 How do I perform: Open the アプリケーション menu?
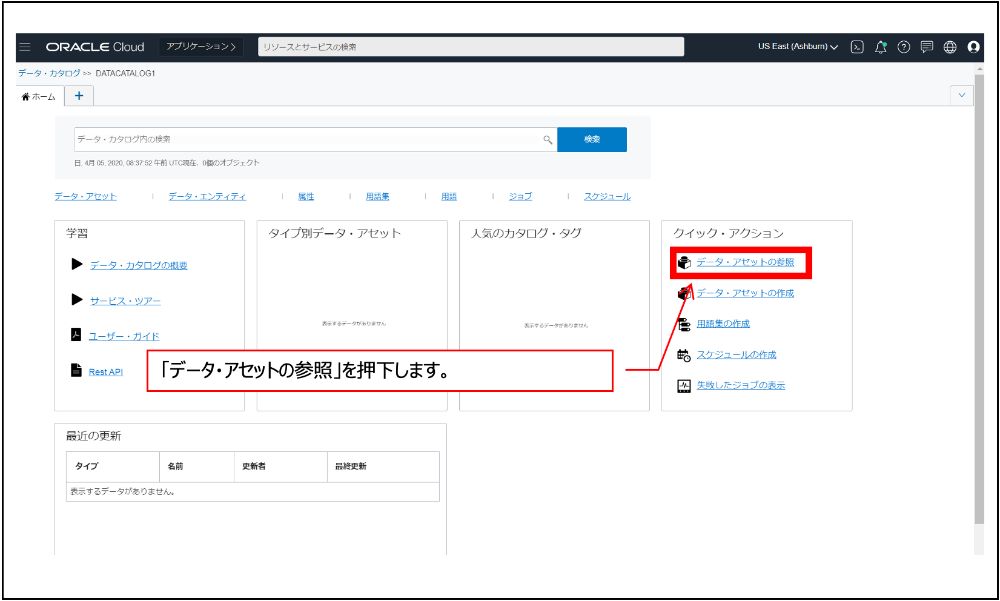pos(201,47)
